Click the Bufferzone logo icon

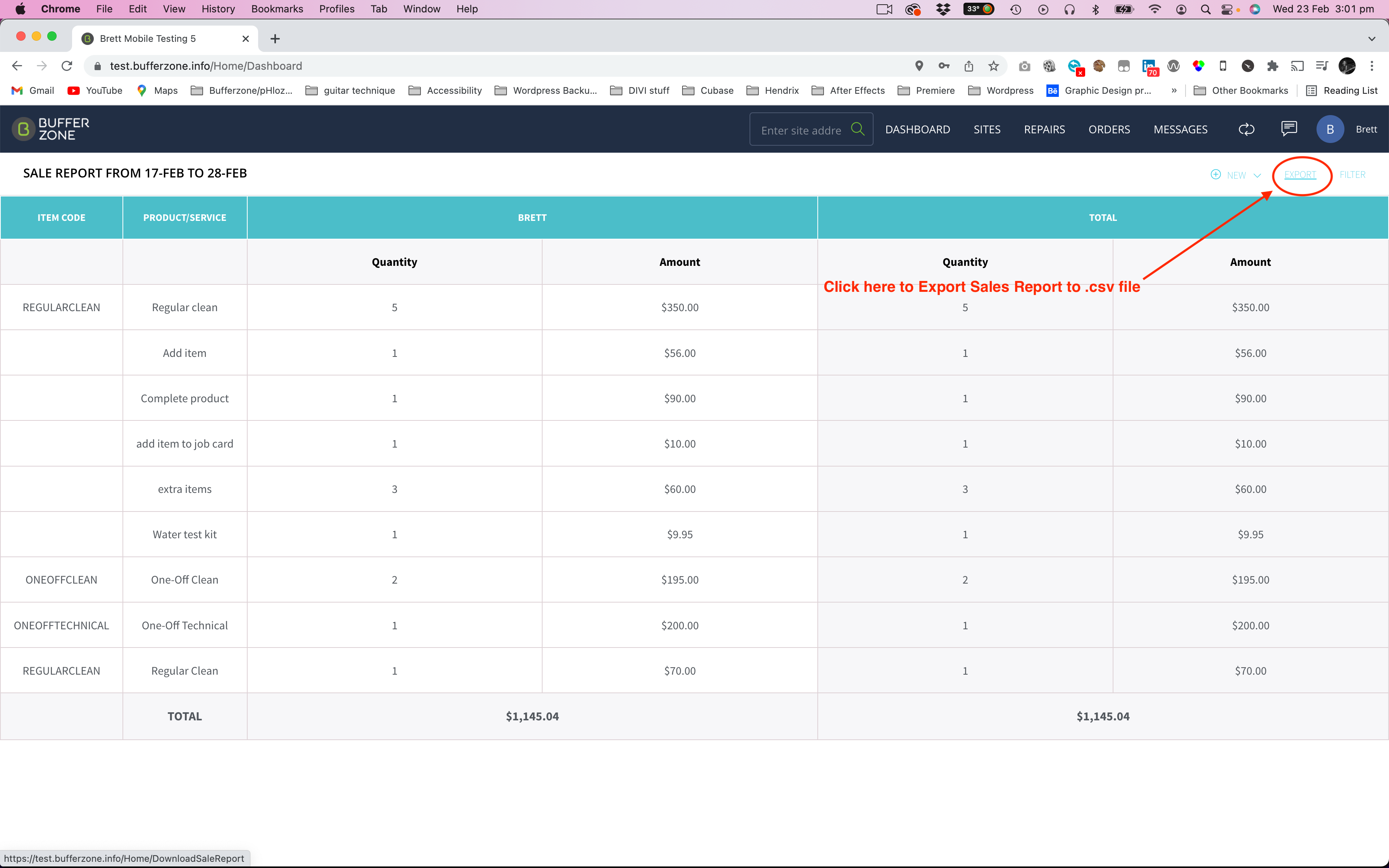pyautogui.click(x=24, y=129)
